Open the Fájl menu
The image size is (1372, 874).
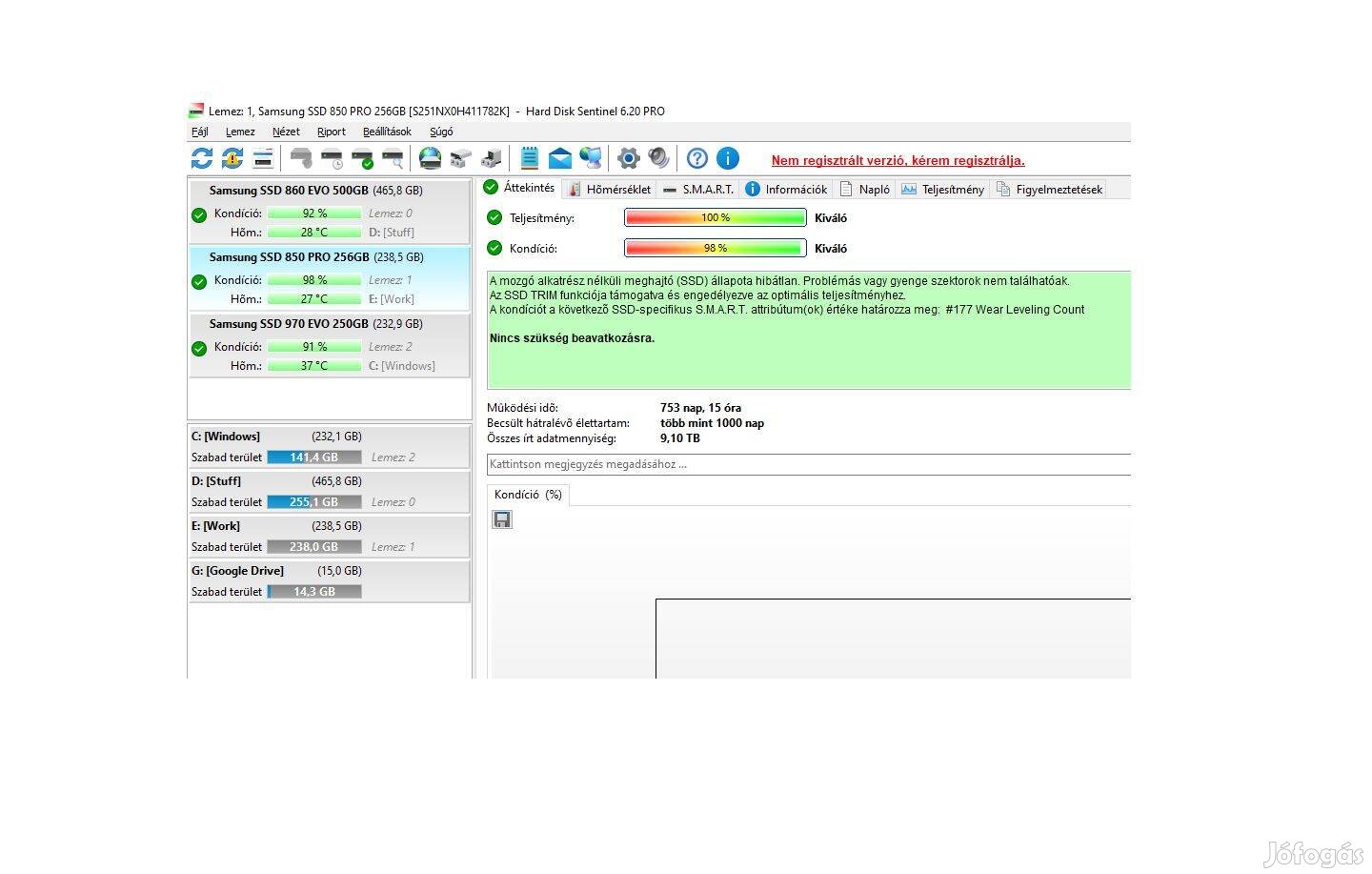[200, 132]
